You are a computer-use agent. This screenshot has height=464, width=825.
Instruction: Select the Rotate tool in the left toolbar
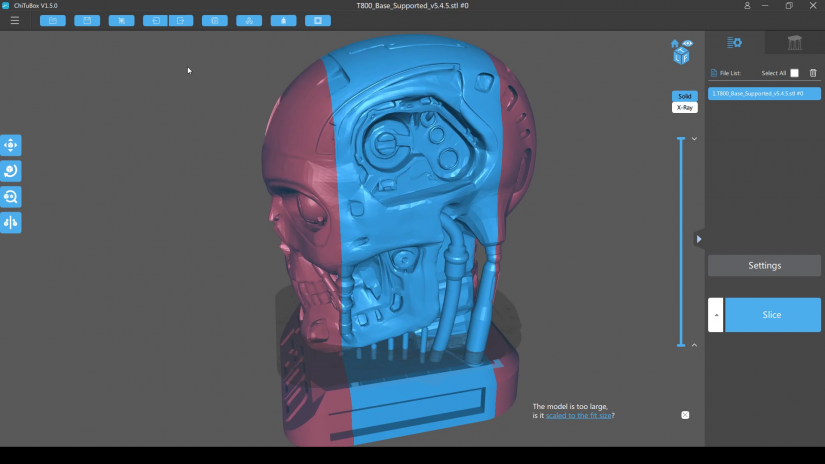[x=11, y=171]
